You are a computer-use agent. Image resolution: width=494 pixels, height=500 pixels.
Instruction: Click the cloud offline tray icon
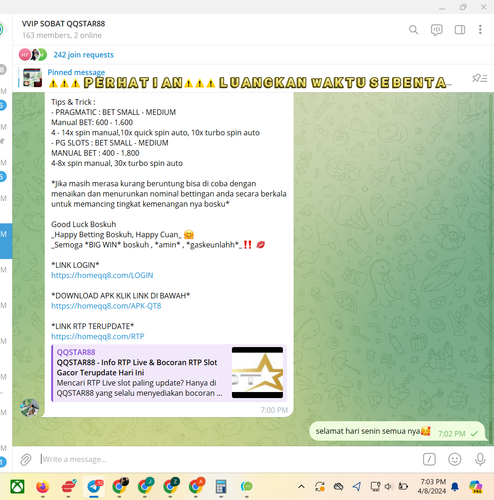tap(338, 487)
